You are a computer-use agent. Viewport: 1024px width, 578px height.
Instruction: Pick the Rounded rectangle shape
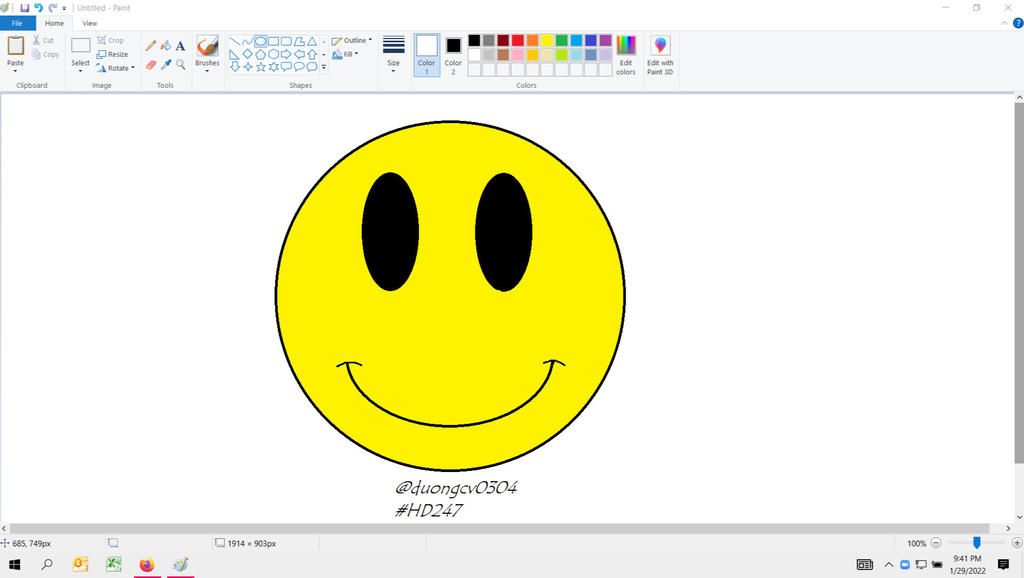[286, 41]
